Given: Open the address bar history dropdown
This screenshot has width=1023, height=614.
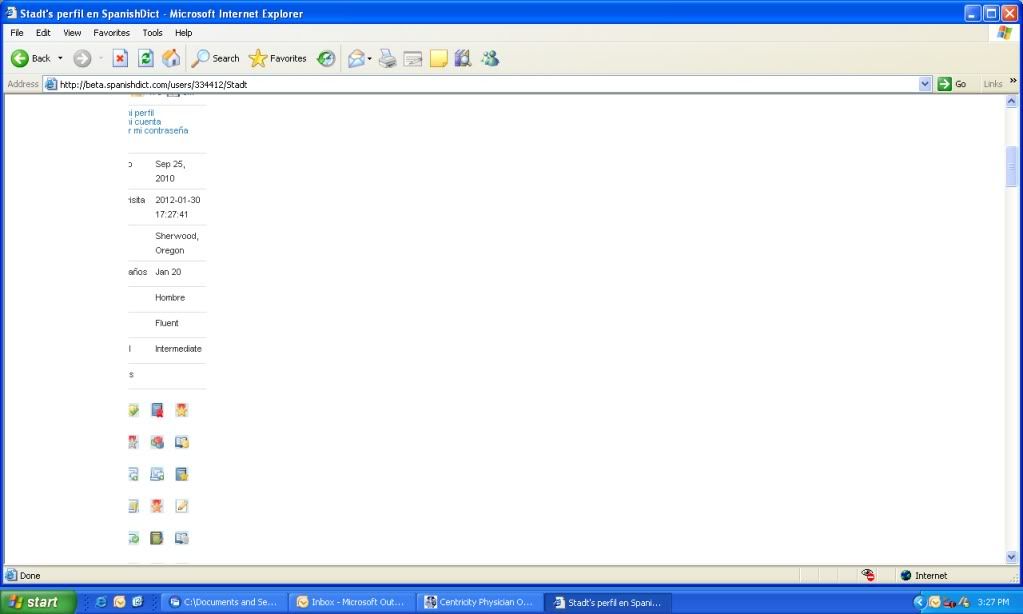Looking at the screenshot, I should point(923,83).
